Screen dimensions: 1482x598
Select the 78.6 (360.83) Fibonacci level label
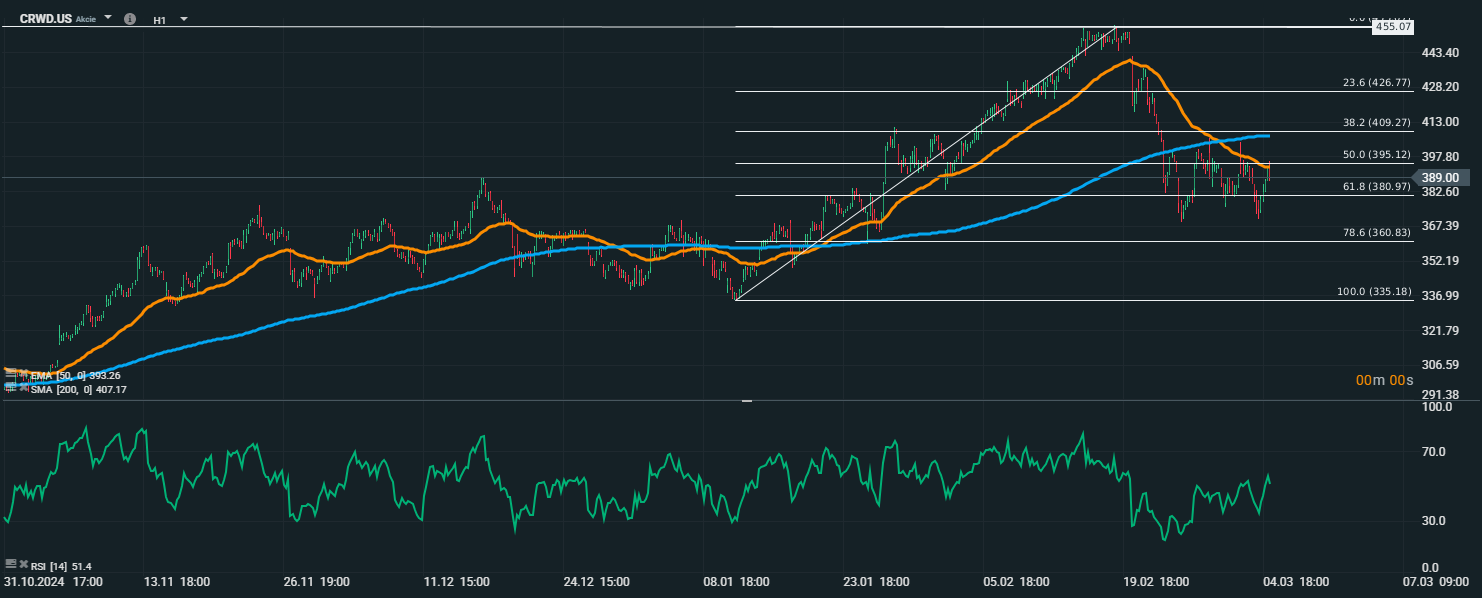pos(1376,232)
